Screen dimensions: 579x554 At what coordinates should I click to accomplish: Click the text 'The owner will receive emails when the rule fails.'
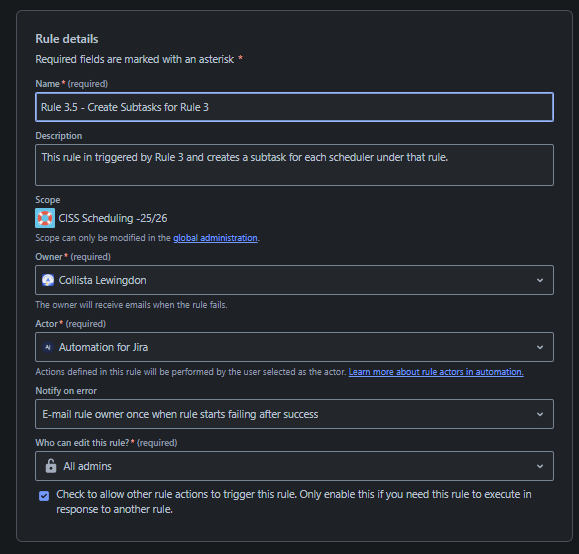(131, 305)
